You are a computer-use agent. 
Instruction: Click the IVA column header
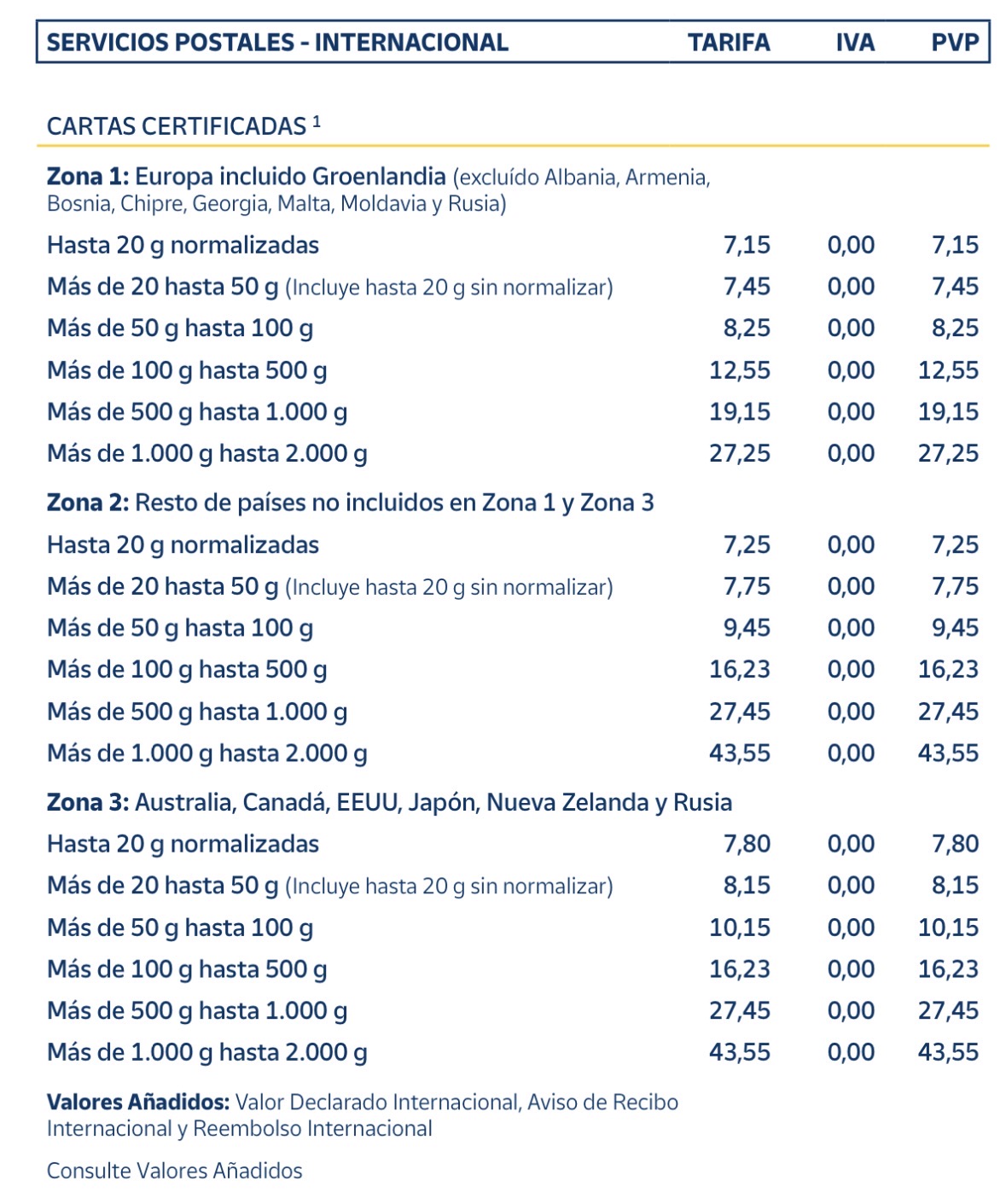(855, 43)
